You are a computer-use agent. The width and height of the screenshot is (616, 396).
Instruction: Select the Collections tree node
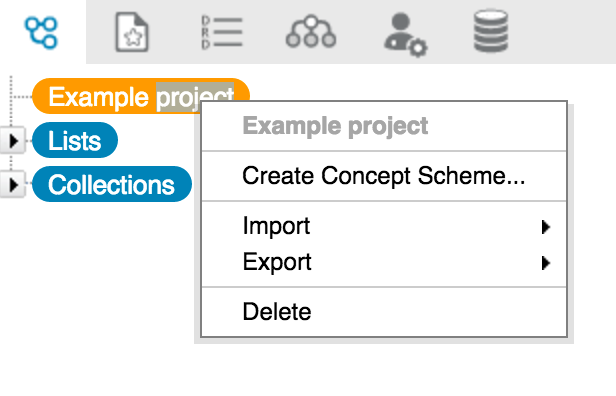(112, 184)
